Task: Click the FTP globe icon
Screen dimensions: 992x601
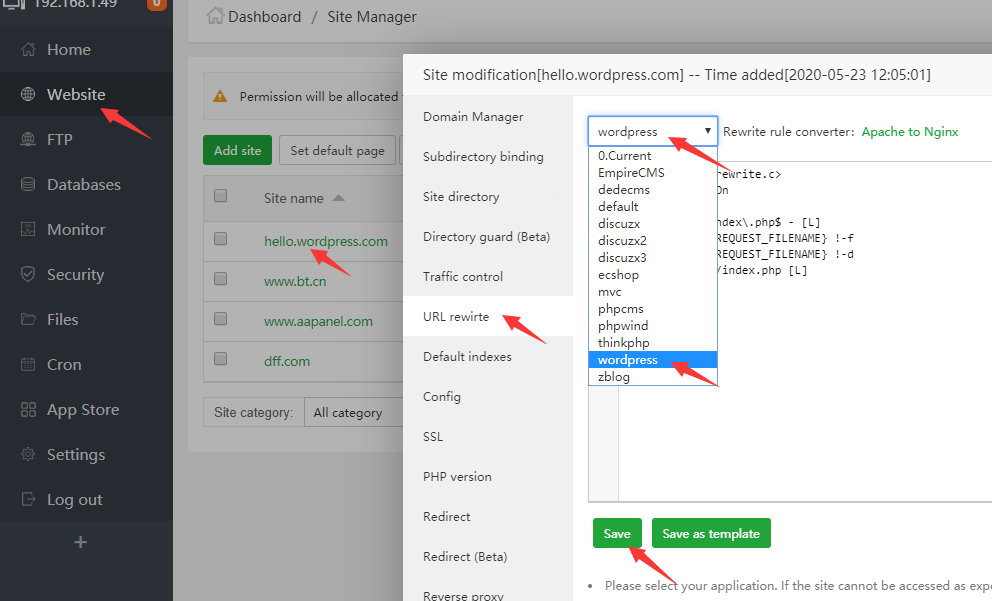Action: [28, 140]
